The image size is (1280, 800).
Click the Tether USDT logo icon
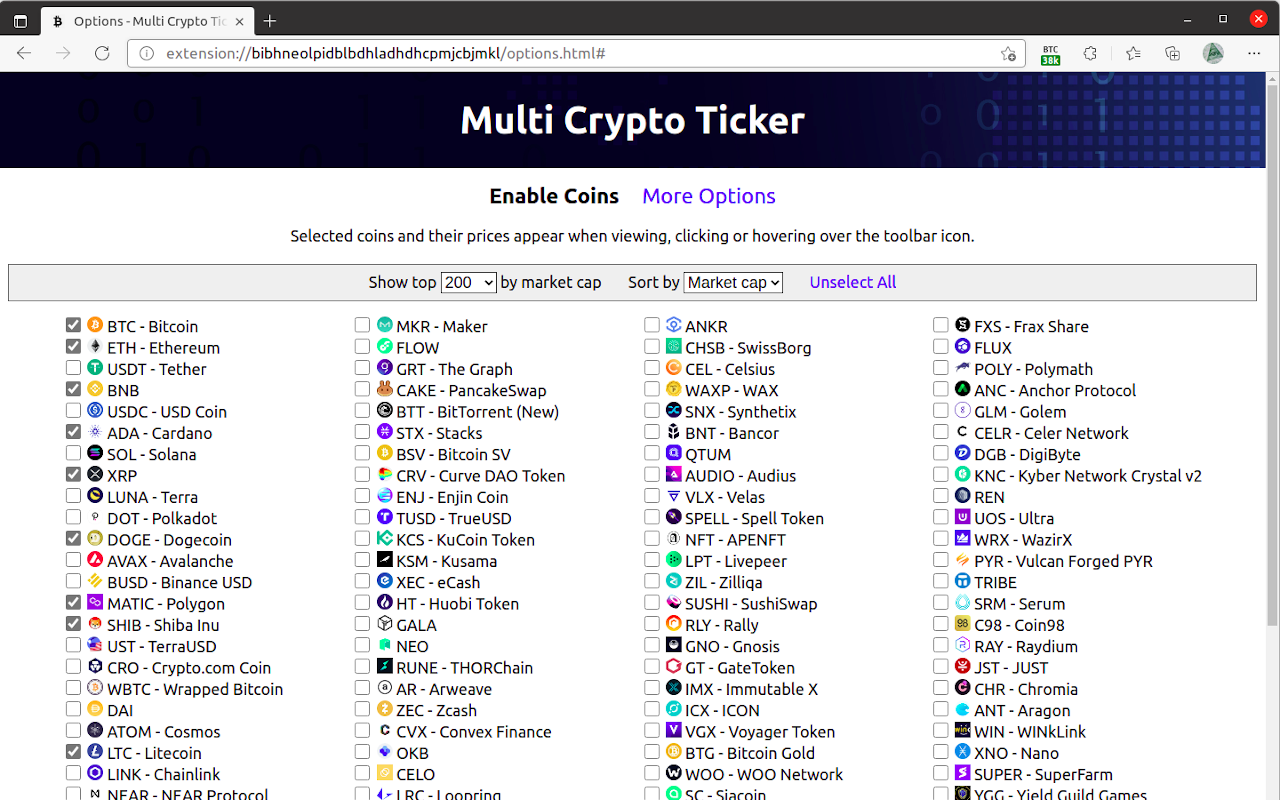pos(95,369)
